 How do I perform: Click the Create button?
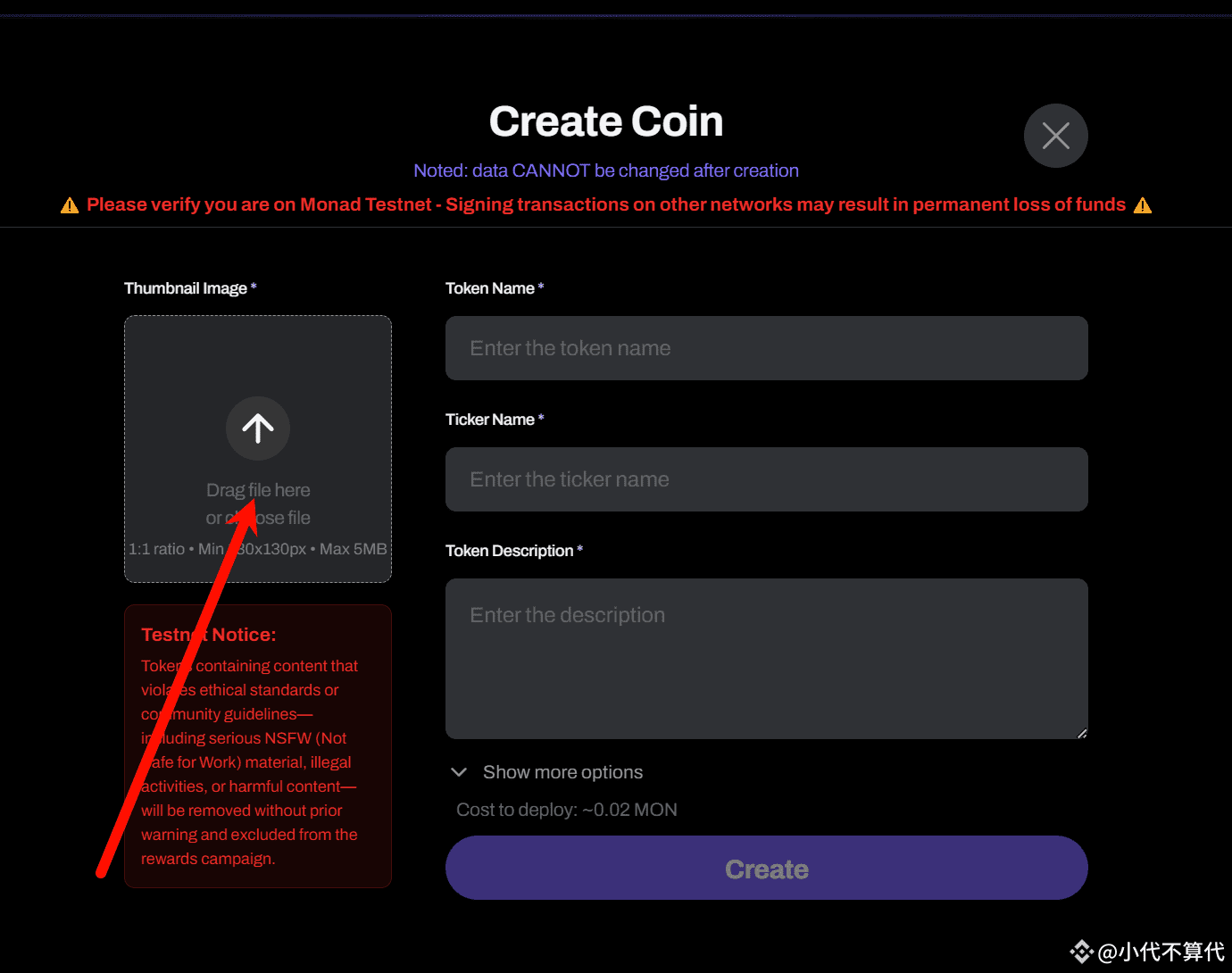(766, 868)
